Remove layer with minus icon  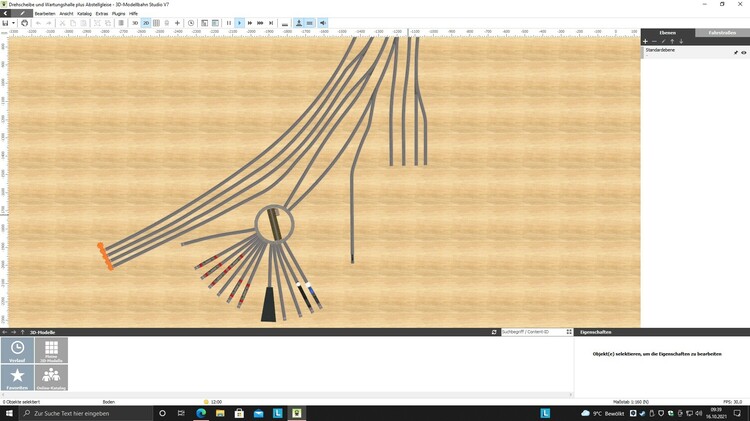pos(654,42)
